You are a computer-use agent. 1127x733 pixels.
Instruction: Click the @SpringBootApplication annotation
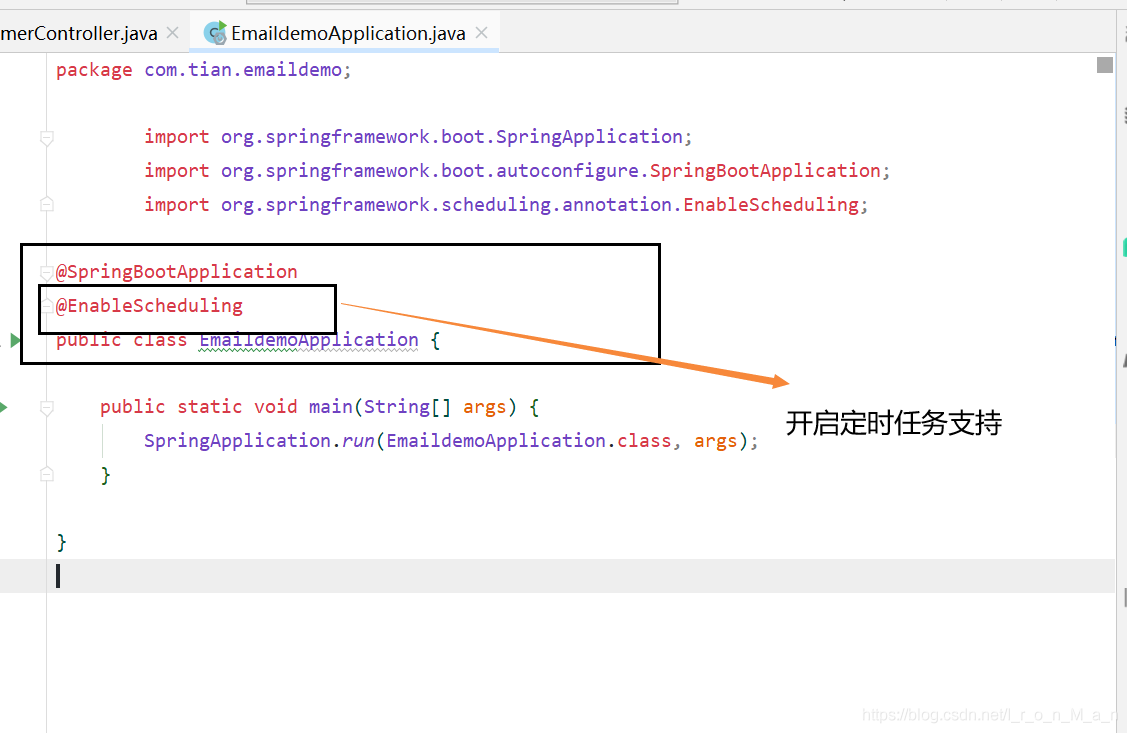coord(177,272)
